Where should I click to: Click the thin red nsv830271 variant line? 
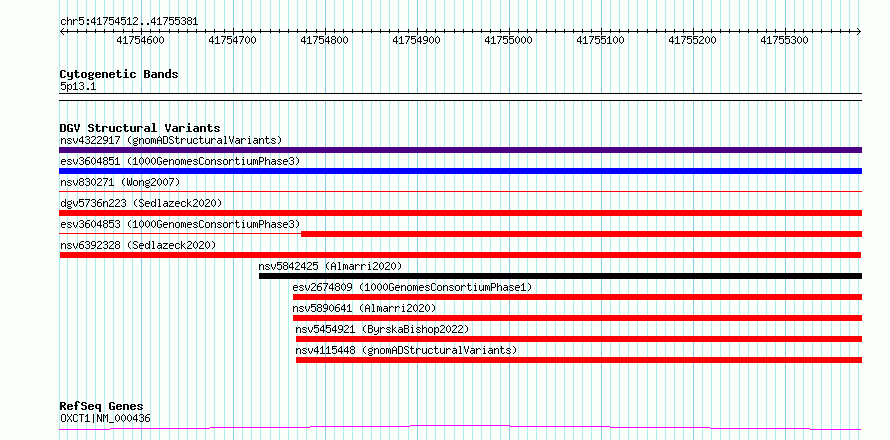pos(460,192)
